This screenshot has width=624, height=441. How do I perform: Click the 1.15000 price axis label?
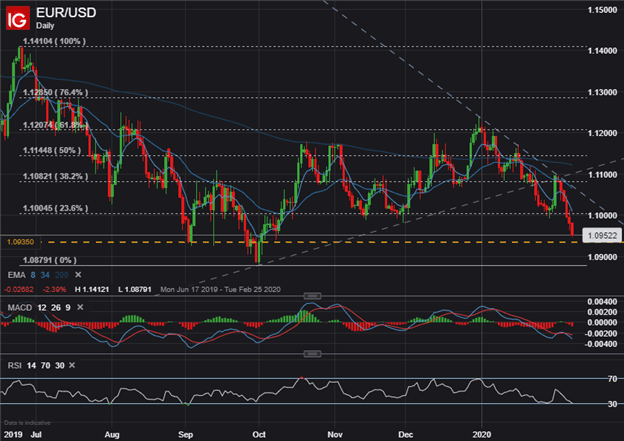click(x=602, y=10)
